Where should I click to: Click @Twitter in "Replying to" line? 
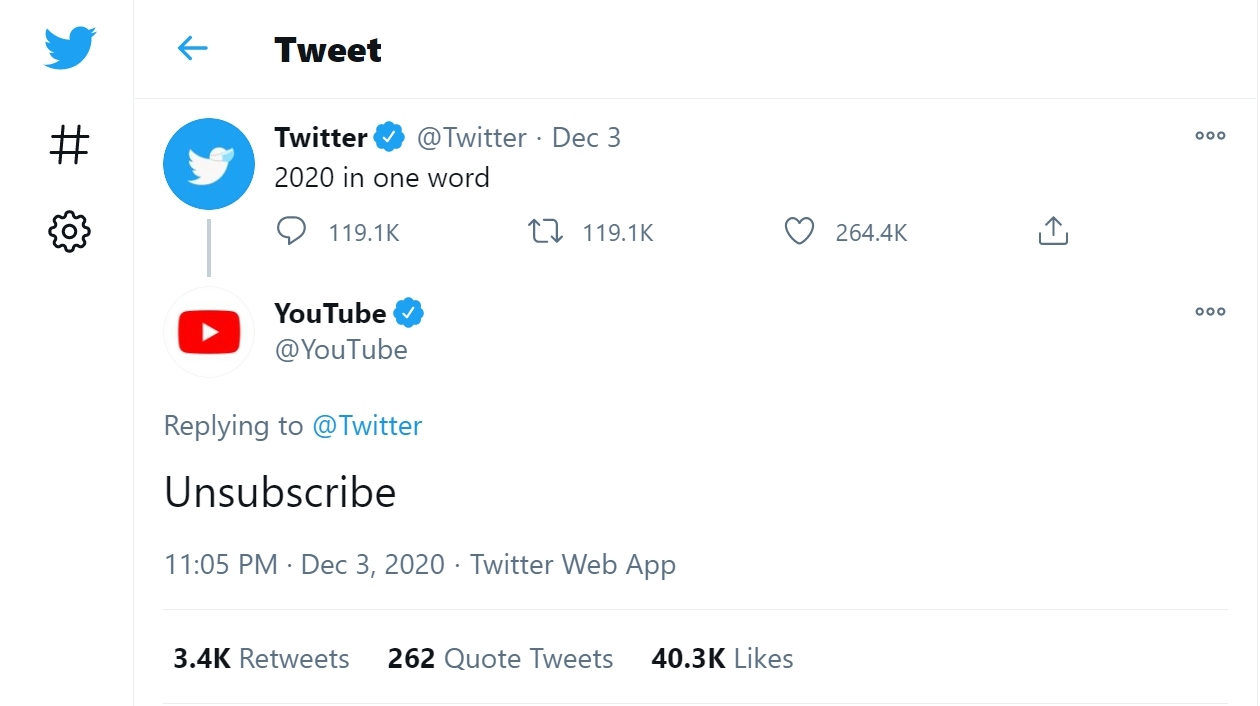pyautogui.click(x=367, y=426)
